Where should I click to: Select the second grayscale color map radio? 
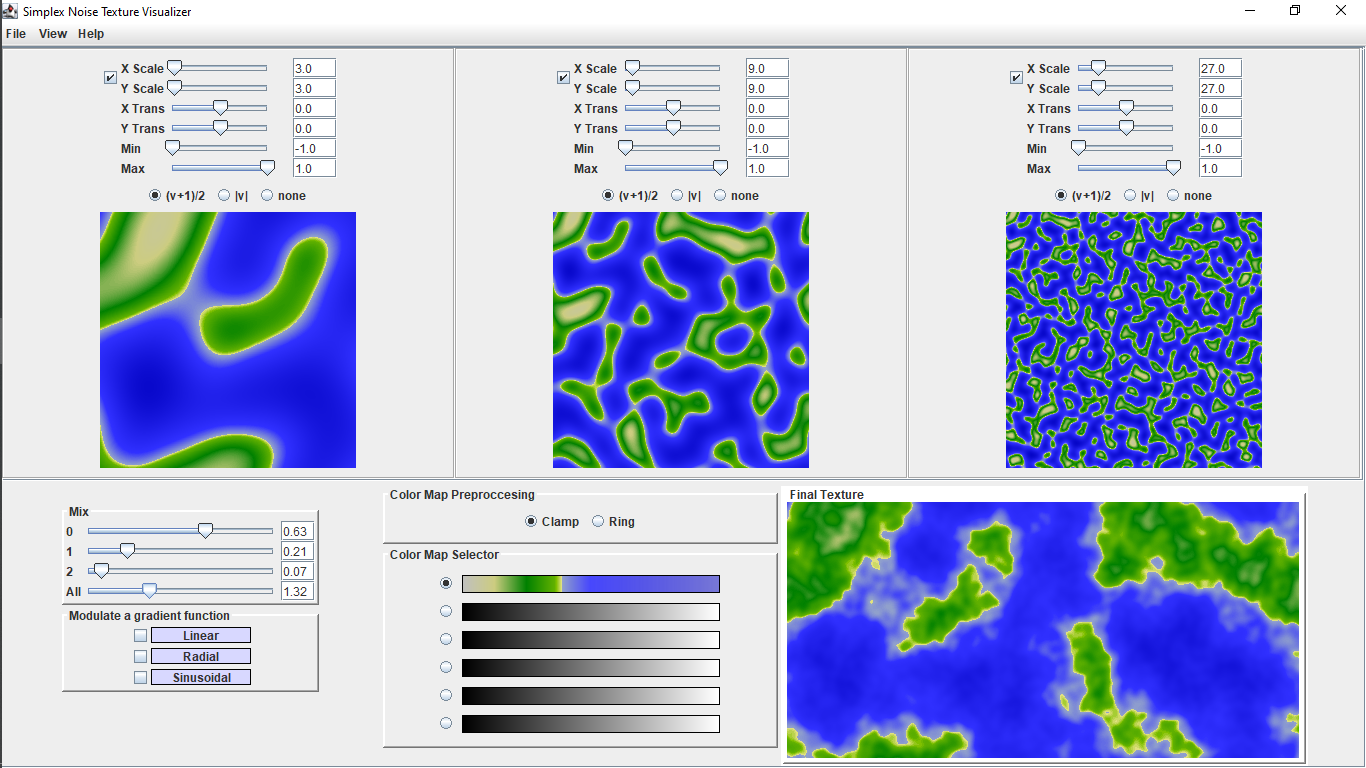coord(446,640)
